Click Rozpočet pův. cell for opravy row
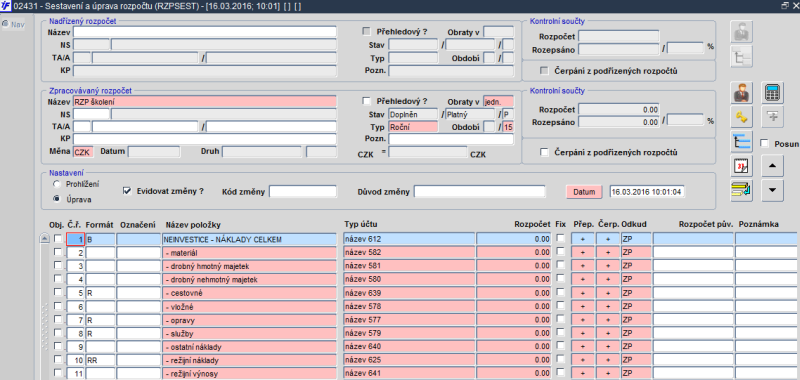Image resolution: width=800 pixels, height=380 pixels. (693, 320)
